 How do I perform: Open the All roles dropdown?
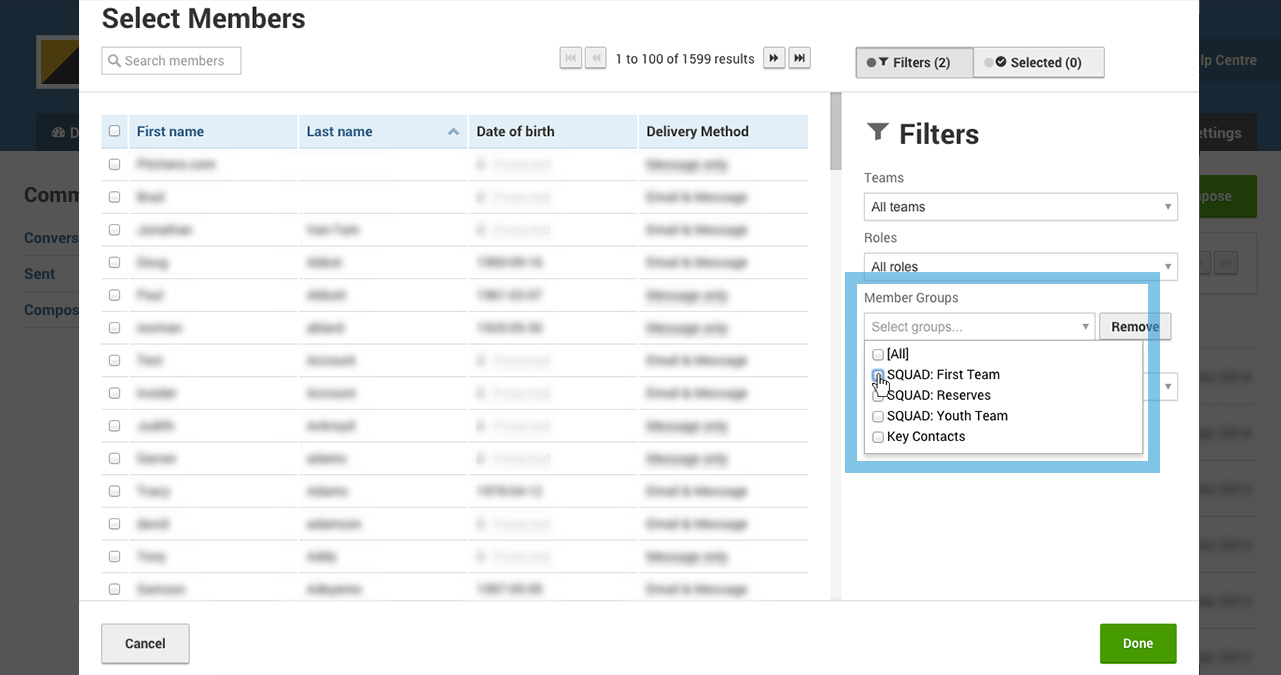[1021, 266]
